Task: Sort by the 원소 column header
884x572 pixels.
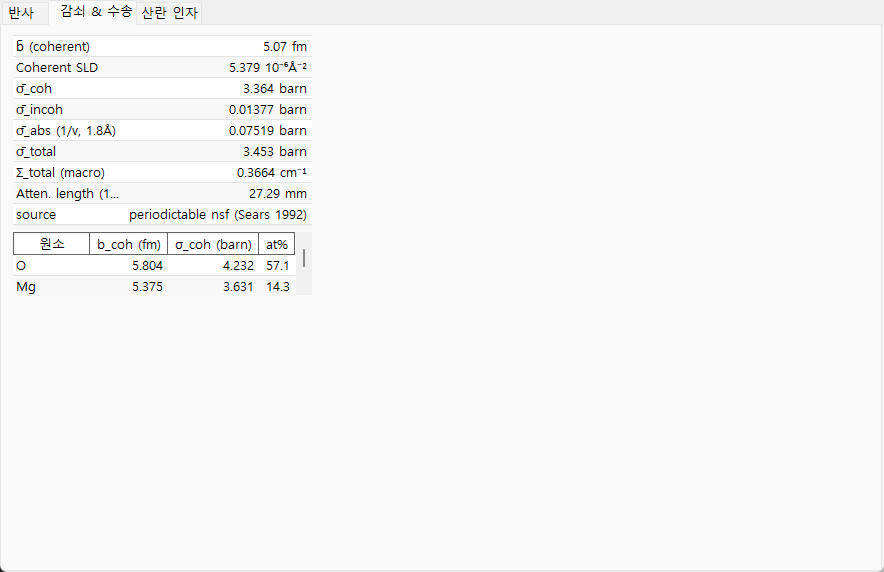Action: pos(51,244)
